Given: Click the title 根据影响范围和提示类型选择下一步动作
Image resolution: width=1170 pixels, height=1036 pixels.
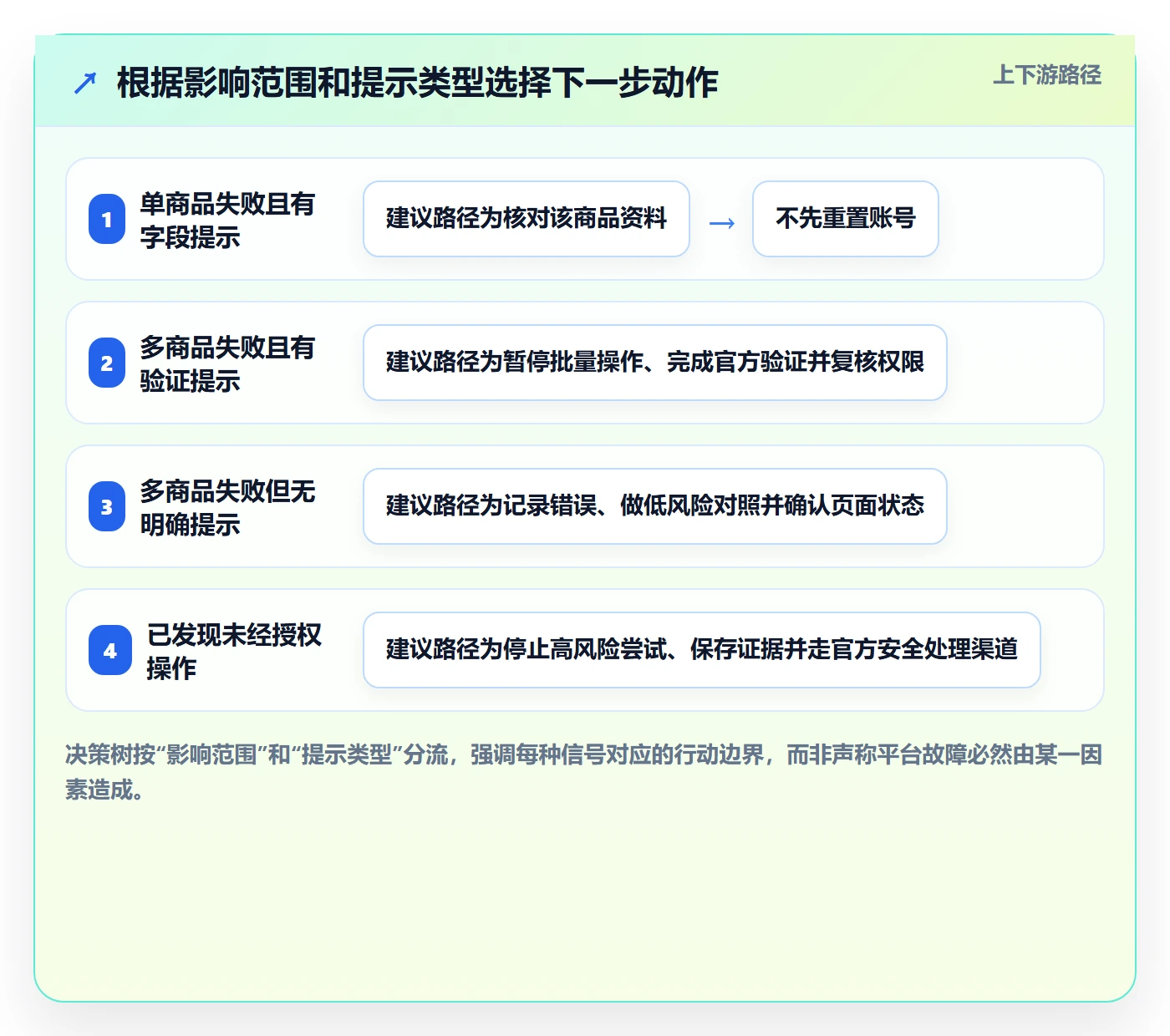Looking at the screenshot, I should click(417, 83).
